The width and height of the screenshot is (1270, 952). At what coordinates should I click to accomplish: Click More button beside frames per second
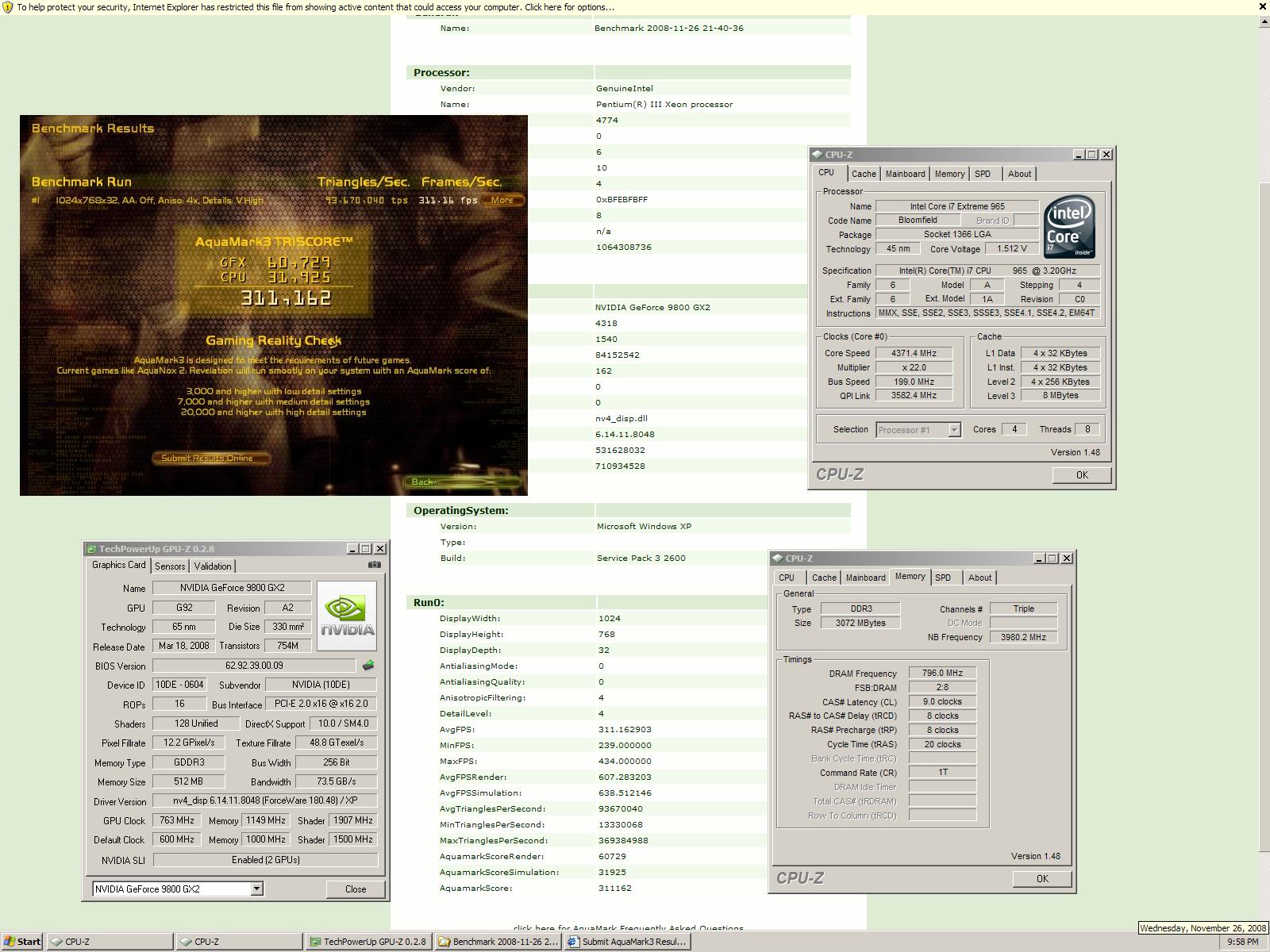(503, 200)
